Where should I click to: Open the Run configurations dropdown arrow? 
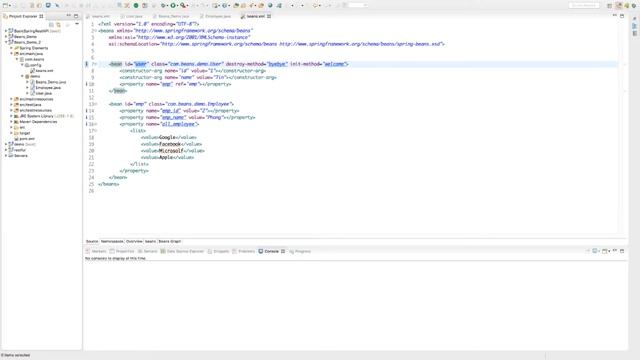pyautogui.click(x=178, y=6)
